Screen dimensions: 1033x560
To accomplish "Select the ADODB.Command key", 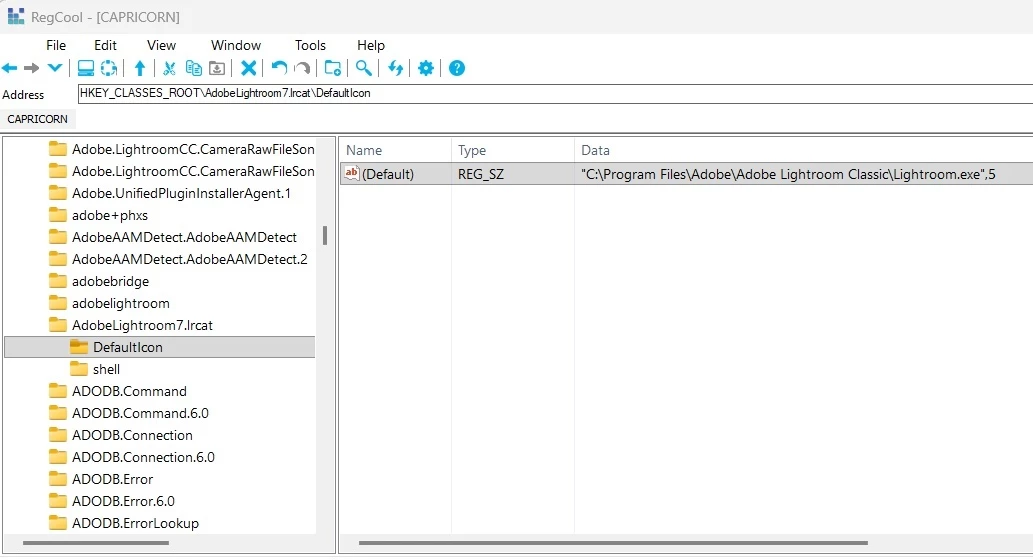I will point(129,391).
